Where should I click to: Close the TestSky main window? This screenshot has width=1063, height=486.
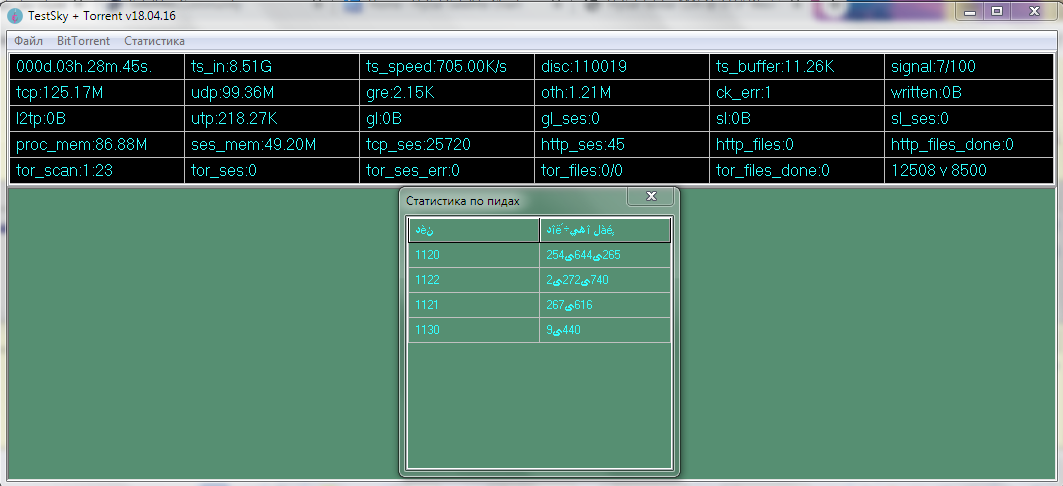click(1034, 11)
